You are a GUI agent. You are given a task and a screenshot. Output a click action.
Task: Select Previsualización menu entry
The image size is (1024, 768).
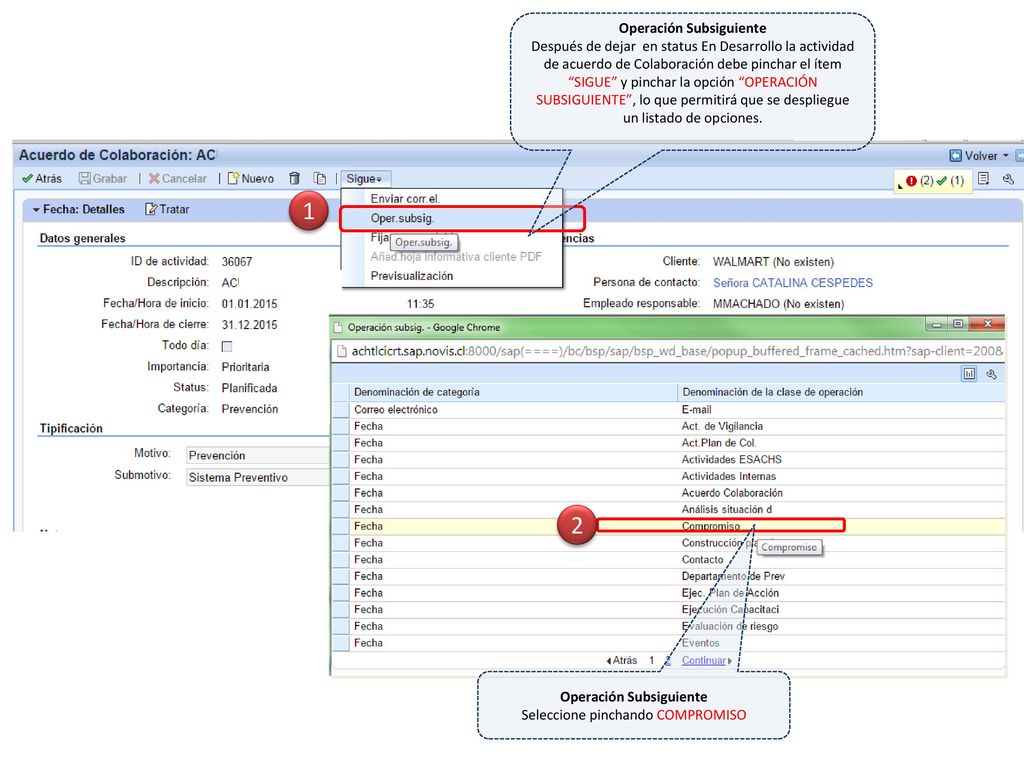tap(411, 276)
